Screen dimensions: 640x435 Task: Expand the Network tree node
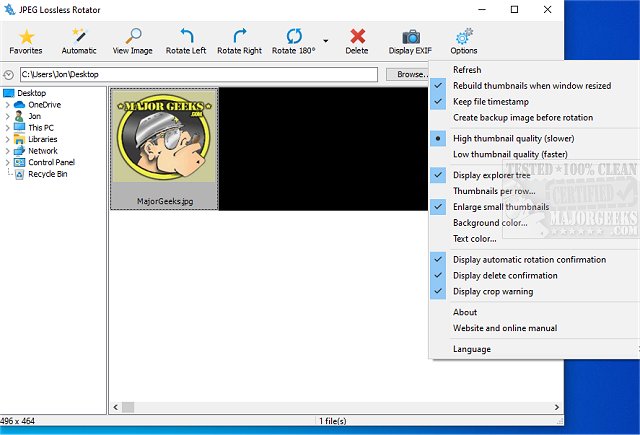[x=7, y=151]
